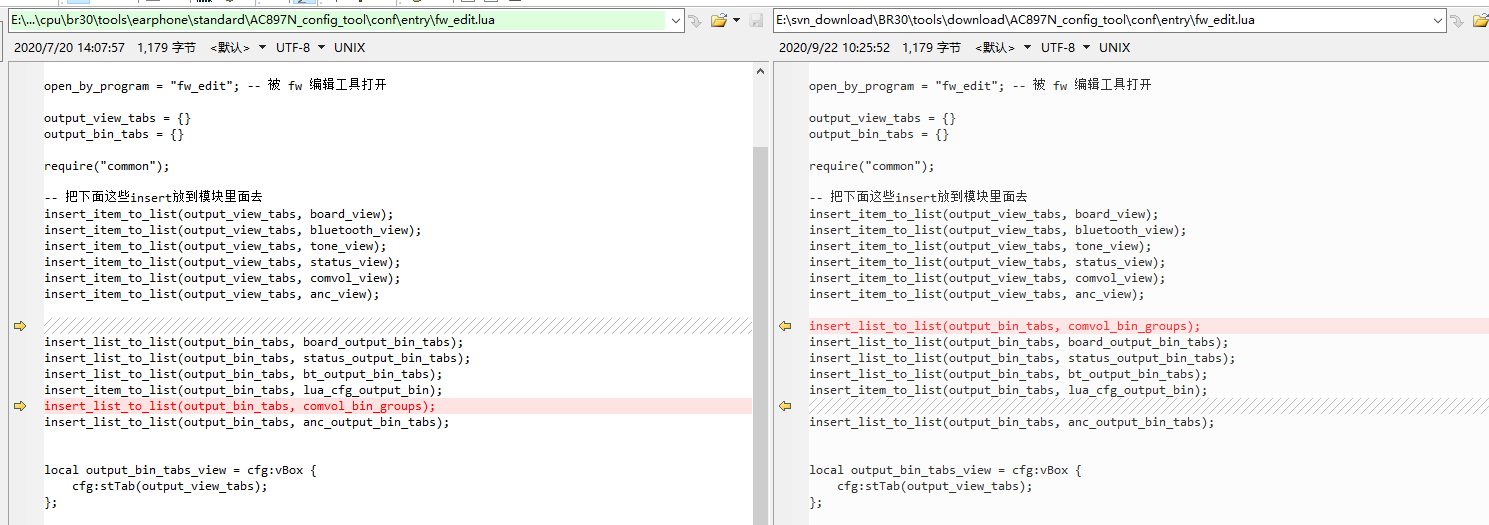Click the right pane reload arrow icon
The height and width of the screenshot is (525, 1489).
(x=1459, y=20)
